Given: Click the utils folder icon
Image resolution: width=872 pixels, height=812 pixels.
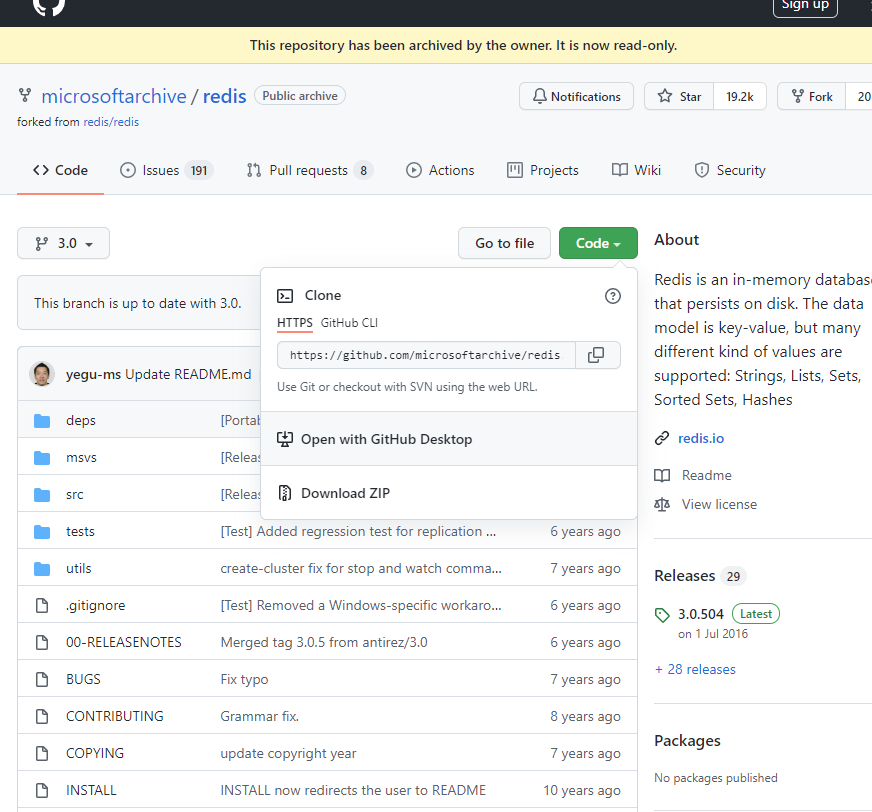Looking at the screenshot, I should [x=42, y=568].
